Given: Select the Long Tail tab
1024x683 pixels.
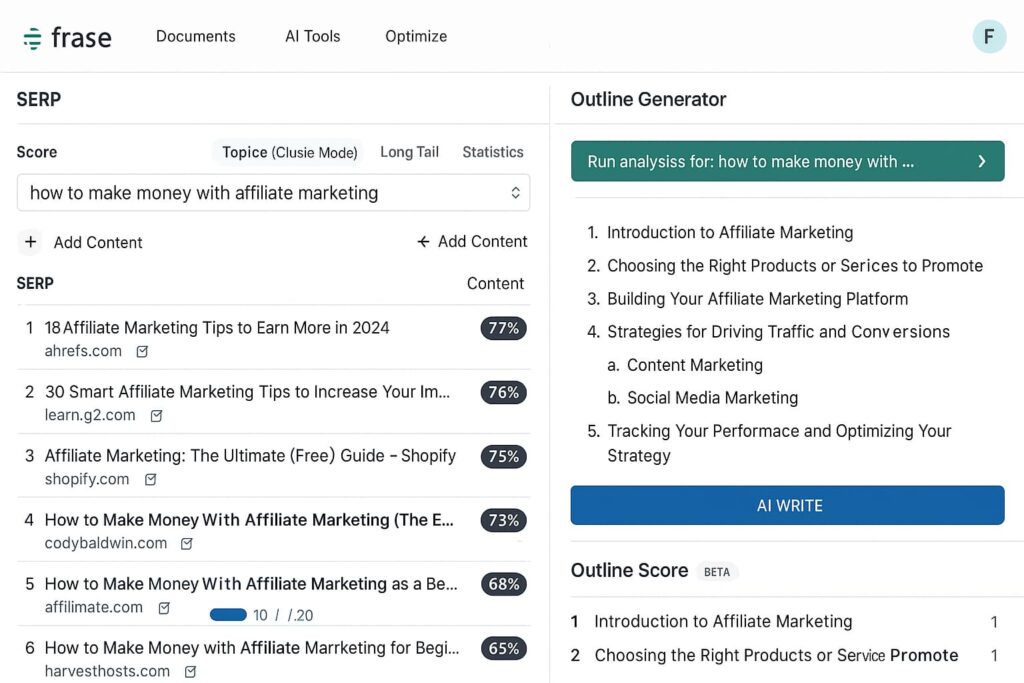Looking at the screenshot, I should tap(409, 152).
